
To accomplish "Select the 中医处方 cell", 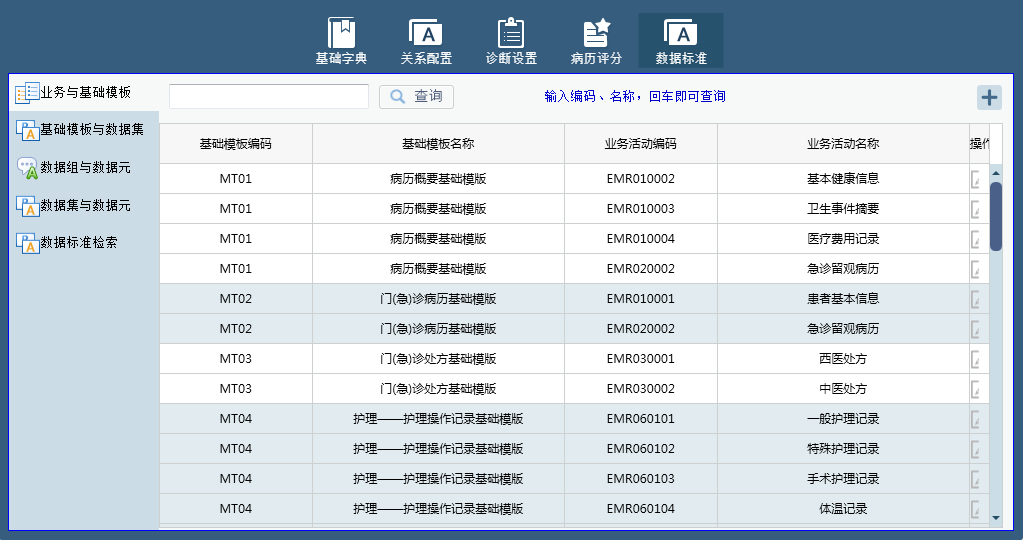I will [x=843, y=389].
